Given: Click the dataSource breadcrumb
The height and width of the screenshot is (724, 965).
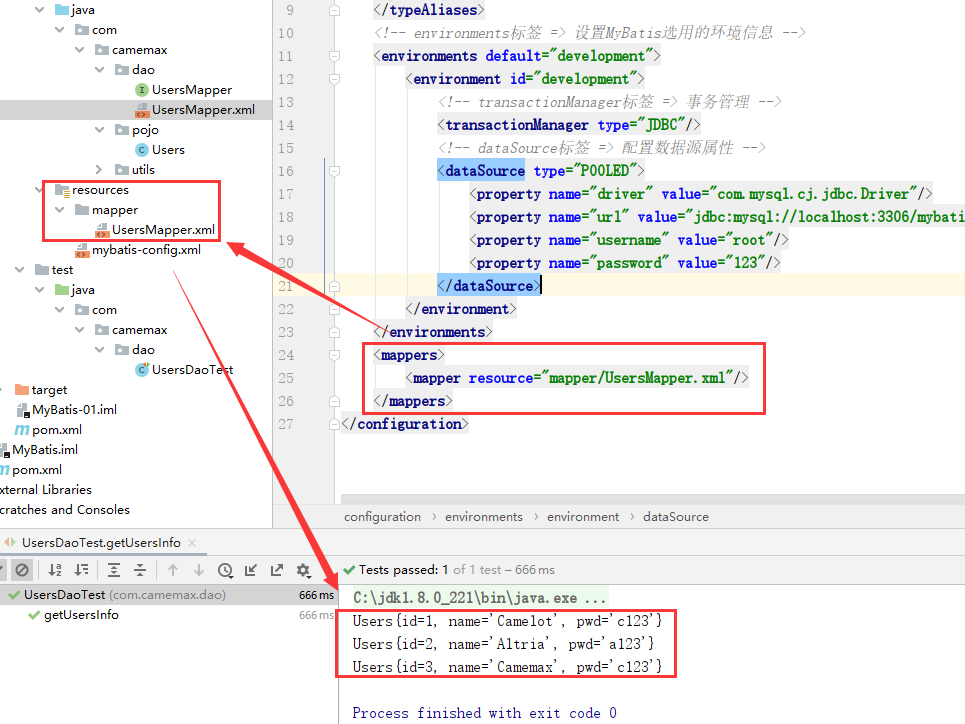Looking at the screenshot, I should 676,517.
